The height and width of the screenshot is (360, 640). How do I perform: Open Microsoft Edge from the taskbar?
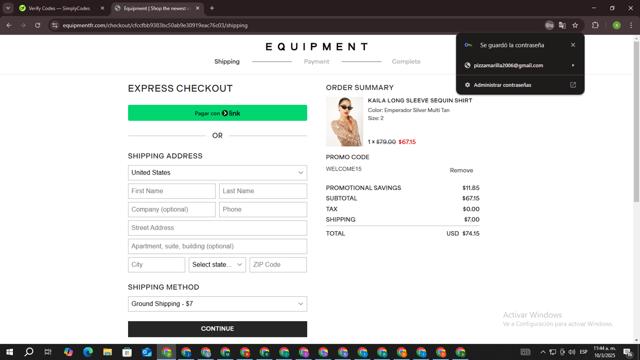88,352
